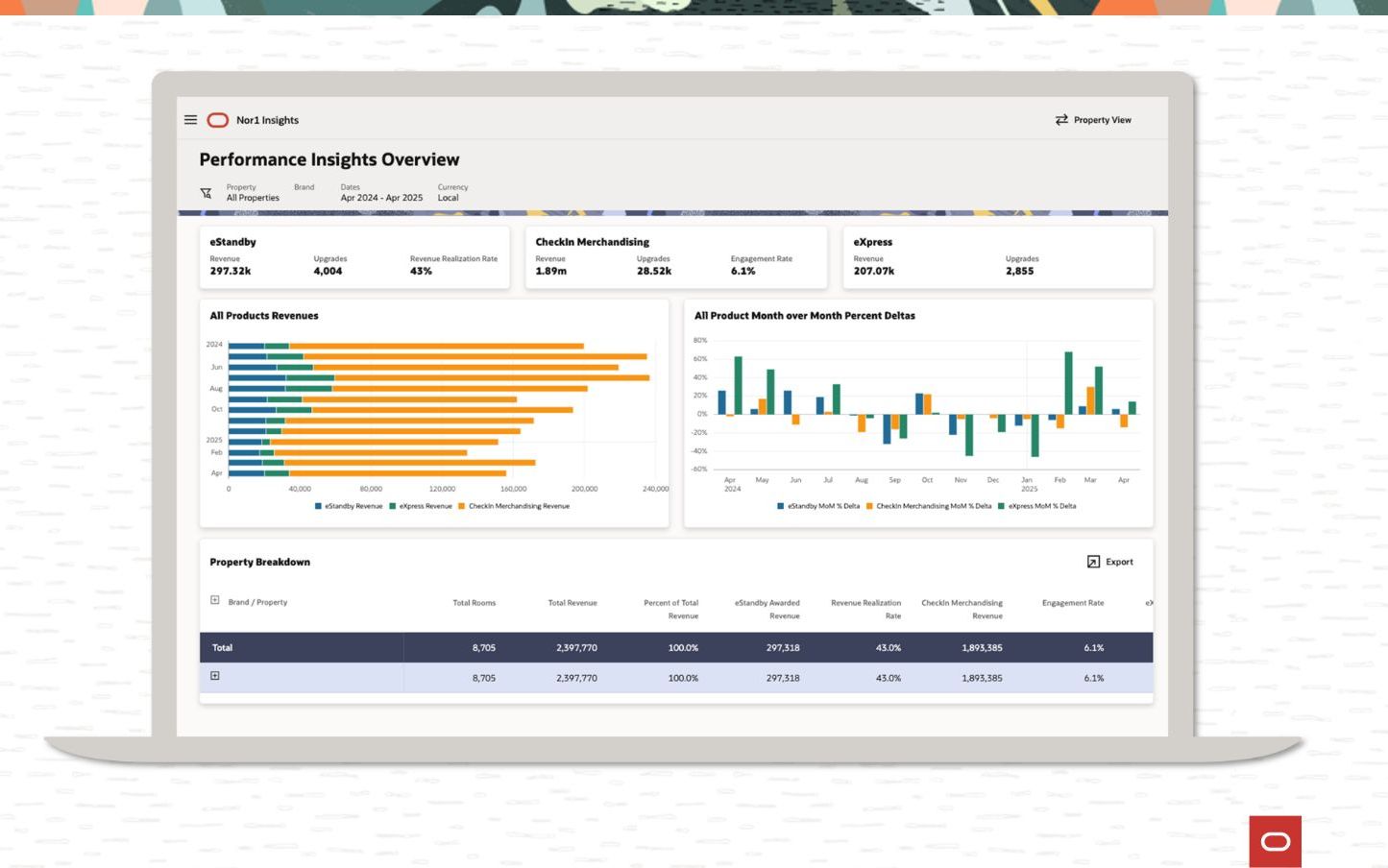1388x868 pixels.
Task: Open the Dates Apr 2024 - Apr 2025 filter
Action: [x=381, y=193]
